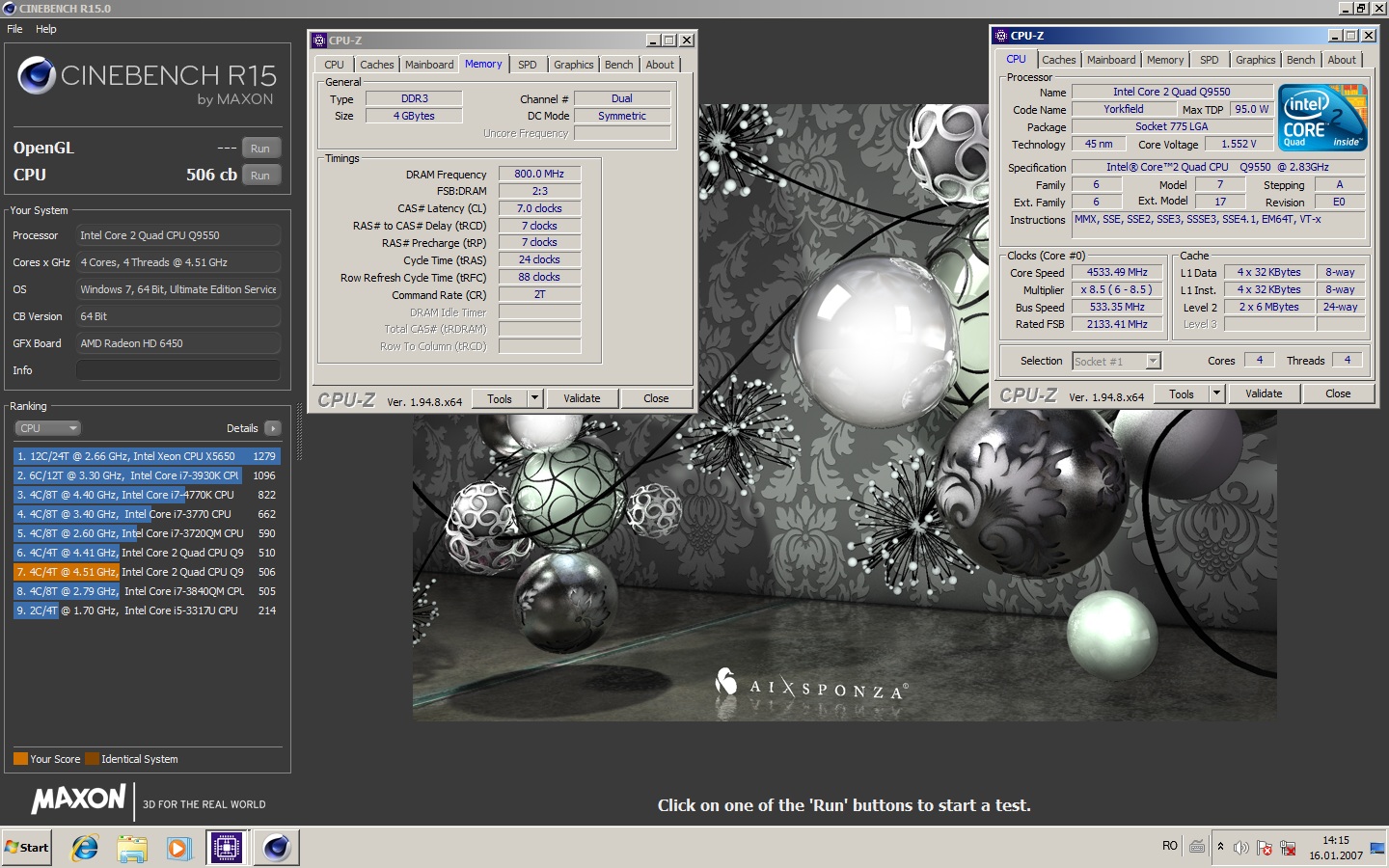Viewport: 1389px width, 868px height.
Task: Click the DRAM Frequency 800.0 MHz value
Action: pyautogui.click(x=539, y=174)
